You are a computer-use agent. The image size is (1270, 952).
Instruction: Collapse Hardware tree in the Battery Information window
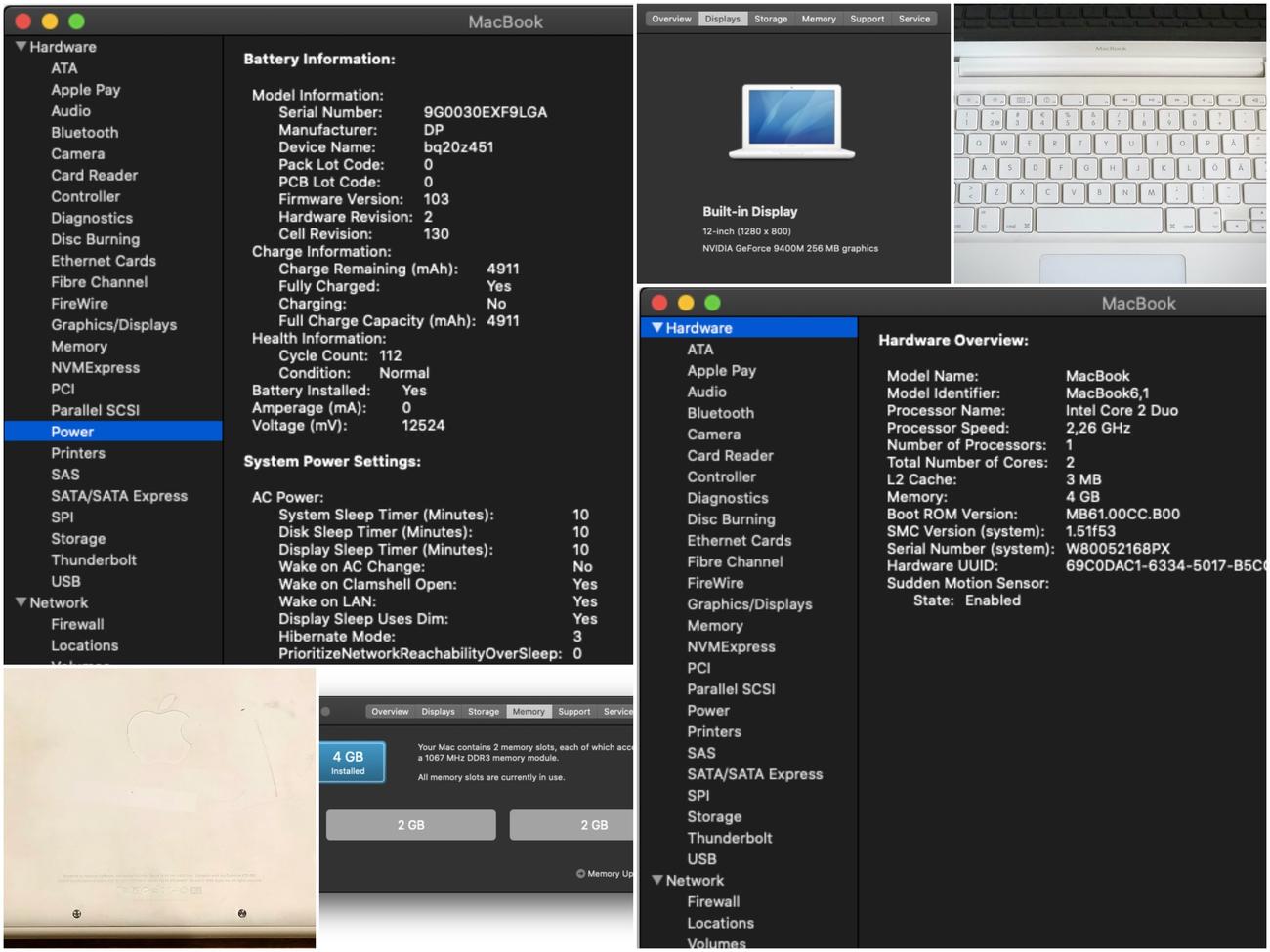[21, 47]
